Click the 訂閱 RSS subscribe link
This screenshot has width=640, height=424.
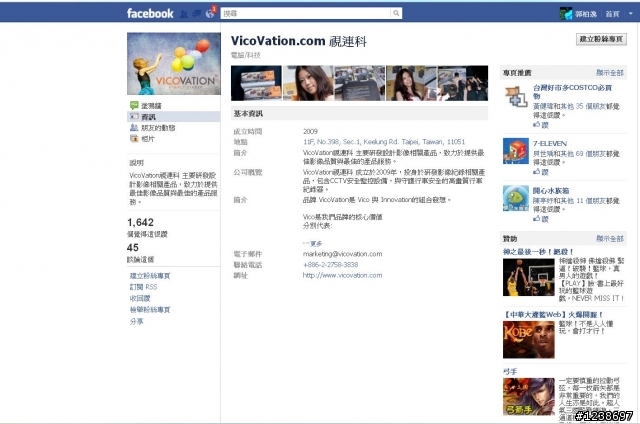[143, 287]
